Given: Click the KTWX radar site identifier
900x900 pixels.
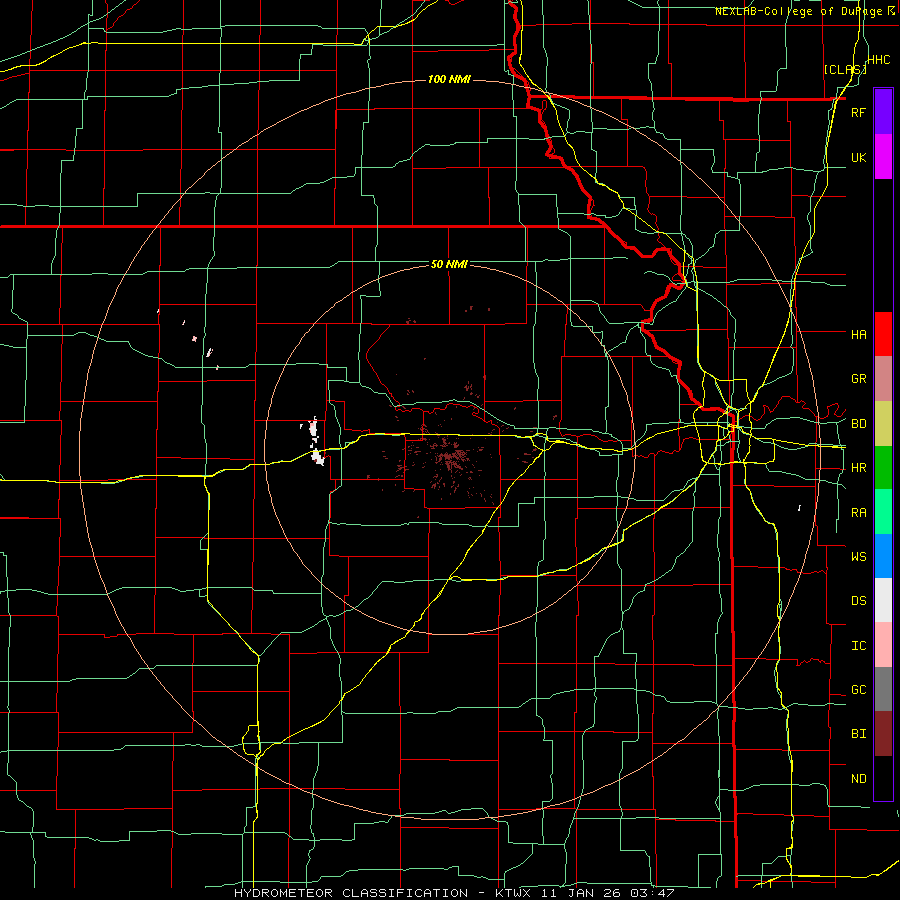Looking at the screenshot, I should 515,893.
